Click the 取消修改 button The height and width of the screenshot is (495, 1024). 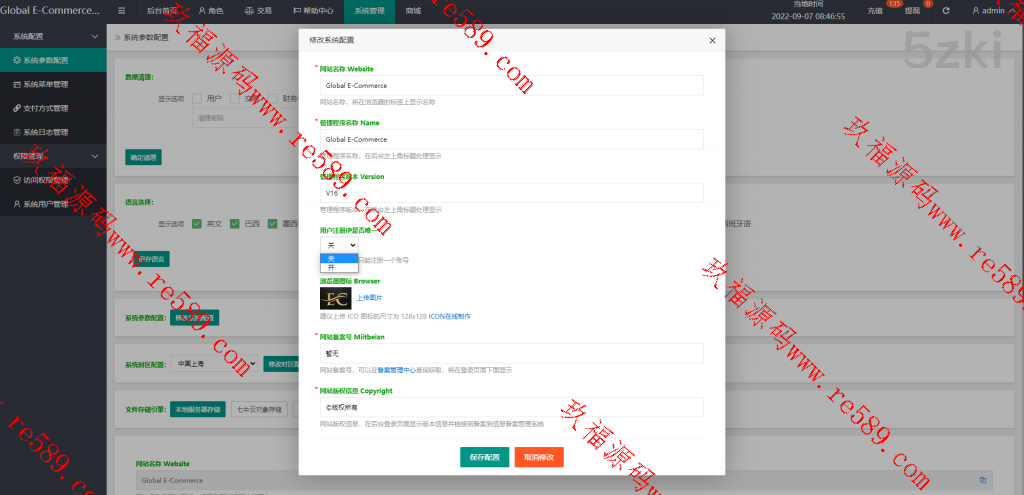click(539, 457)
